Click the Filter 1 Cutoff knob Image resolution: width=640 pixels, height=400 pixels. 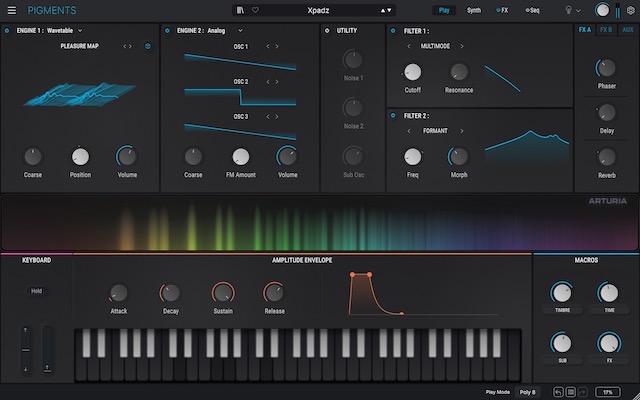coord(412,72)
